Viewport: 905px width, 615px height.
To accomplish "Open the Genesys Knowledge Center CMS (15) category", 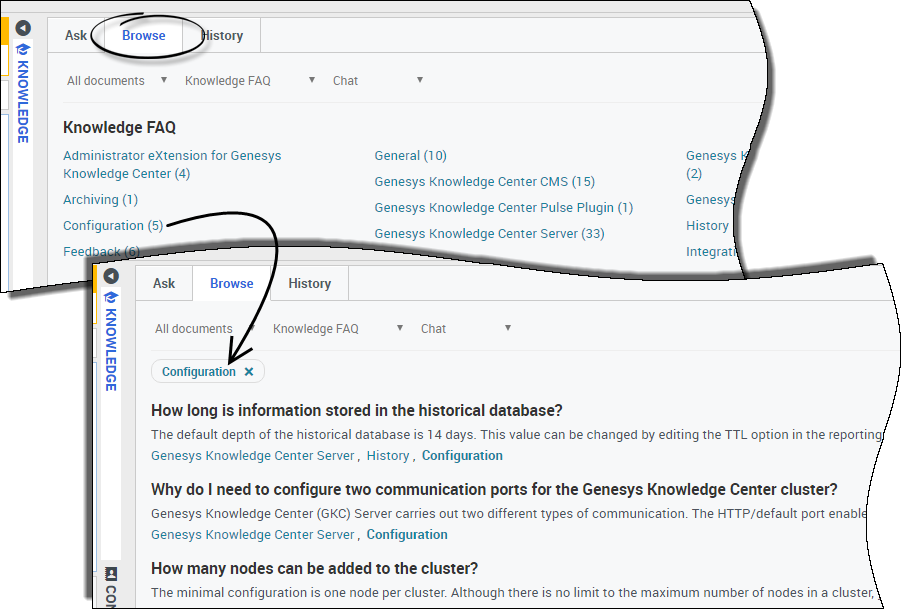I will (484, 182).
